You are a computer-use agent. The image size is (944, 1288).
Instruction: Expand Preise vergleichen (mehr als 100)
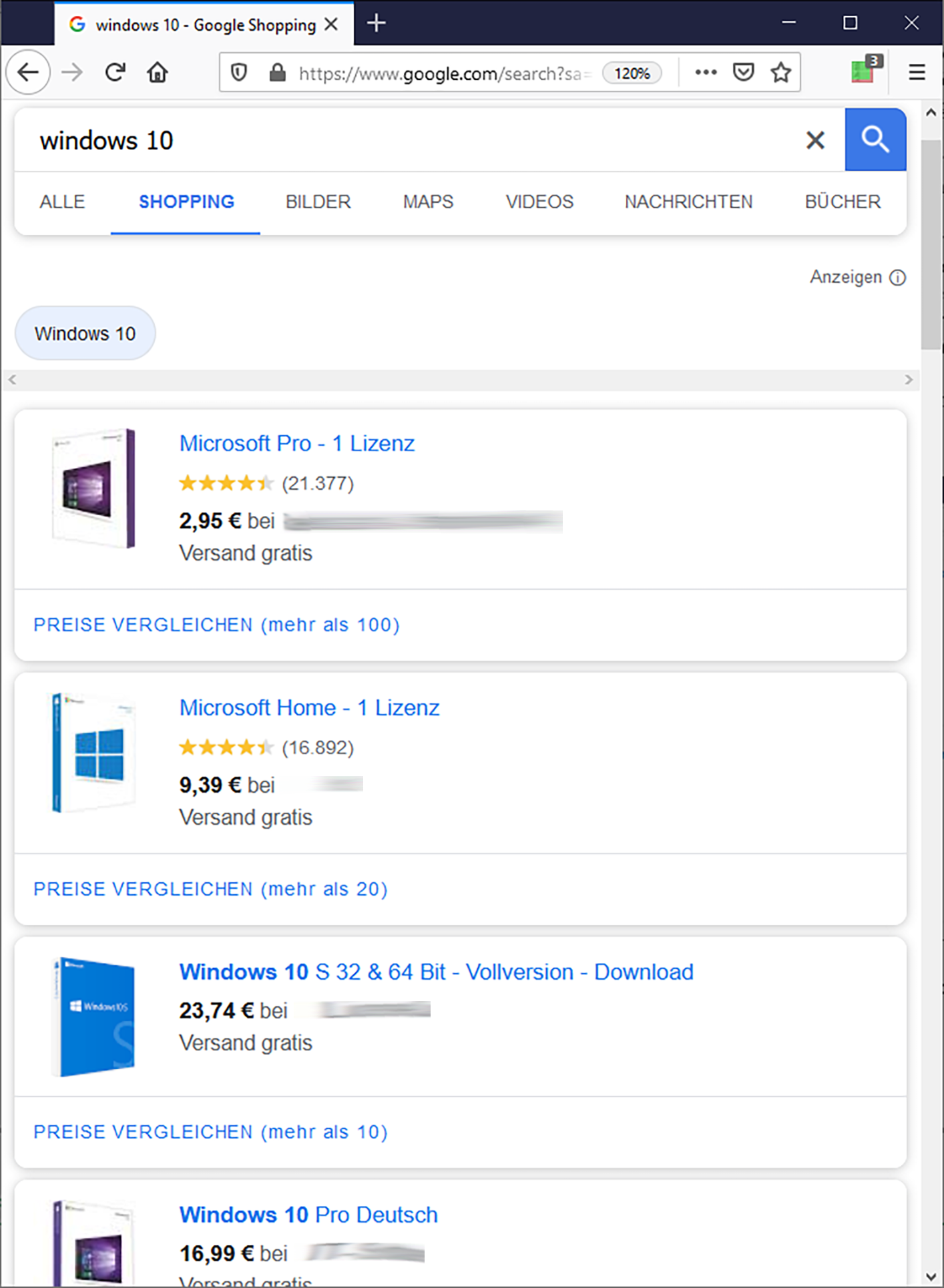point(216,625)
